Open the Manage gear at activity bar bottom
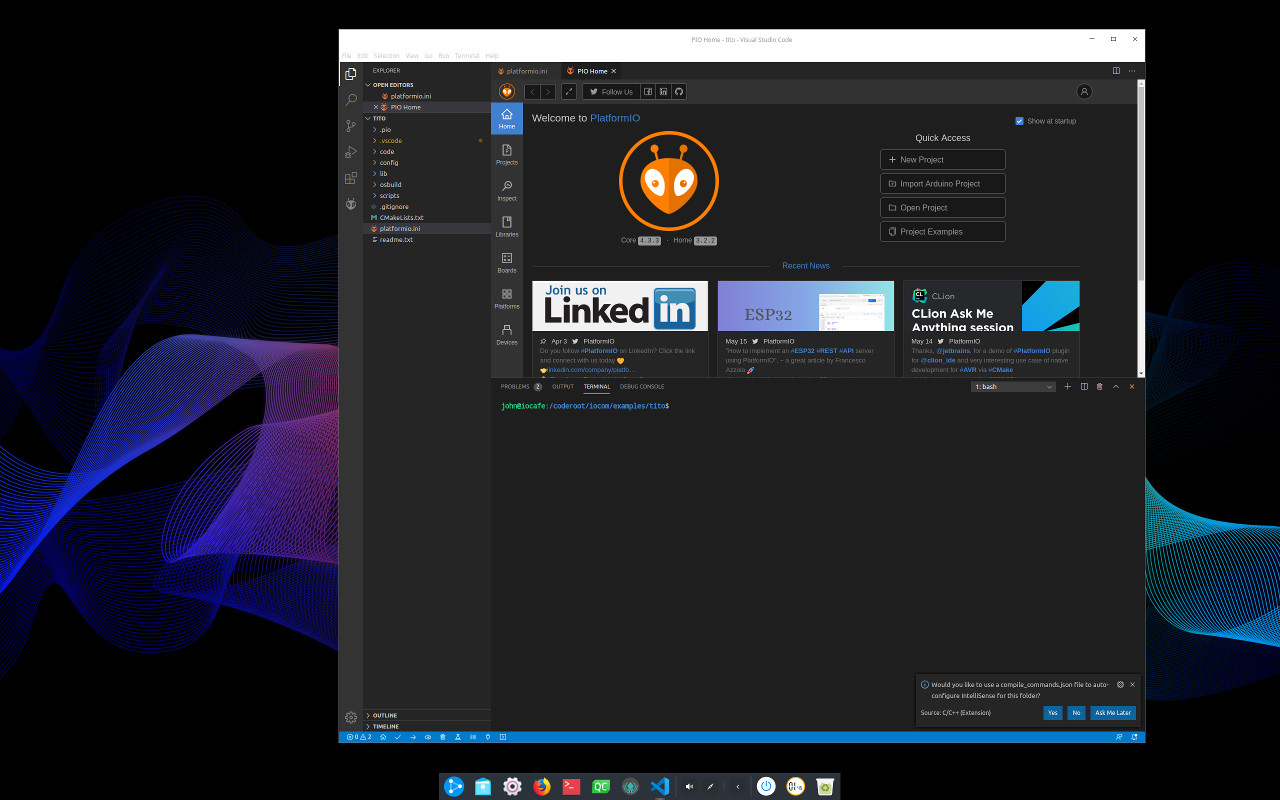1280x800 pixels. click(351, 717)
